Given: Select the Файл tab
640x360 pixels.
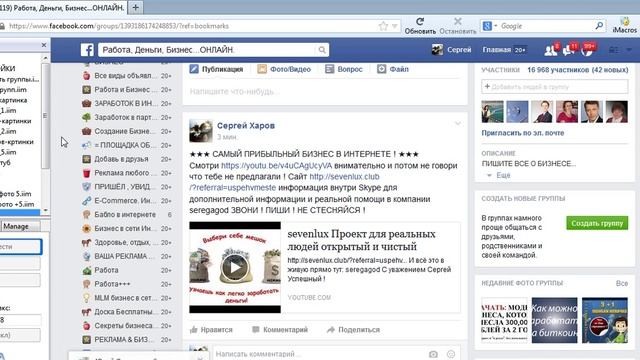Looking at the screenshot, I should pos(393,69).
